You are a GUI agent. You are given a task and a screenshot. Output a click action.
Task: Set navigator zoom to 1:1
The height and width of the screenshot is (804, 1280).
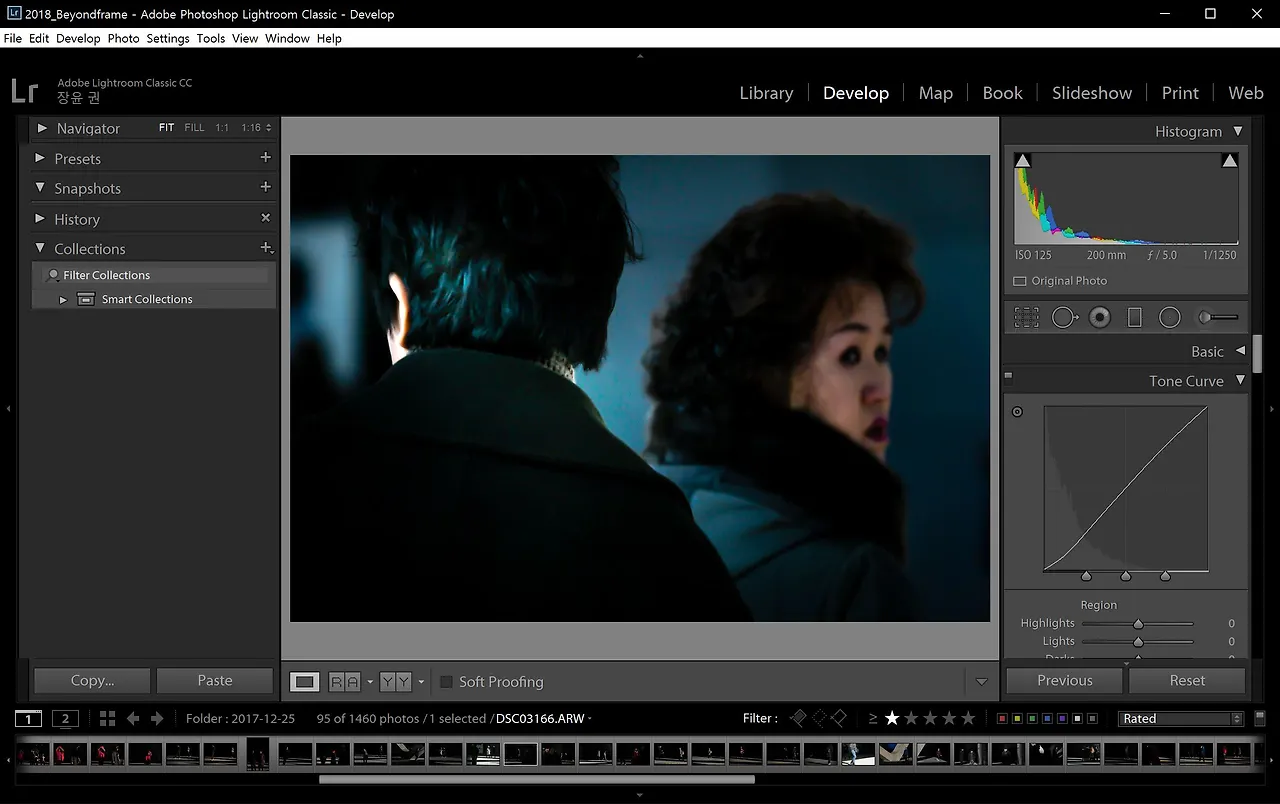tap(222, 128)
